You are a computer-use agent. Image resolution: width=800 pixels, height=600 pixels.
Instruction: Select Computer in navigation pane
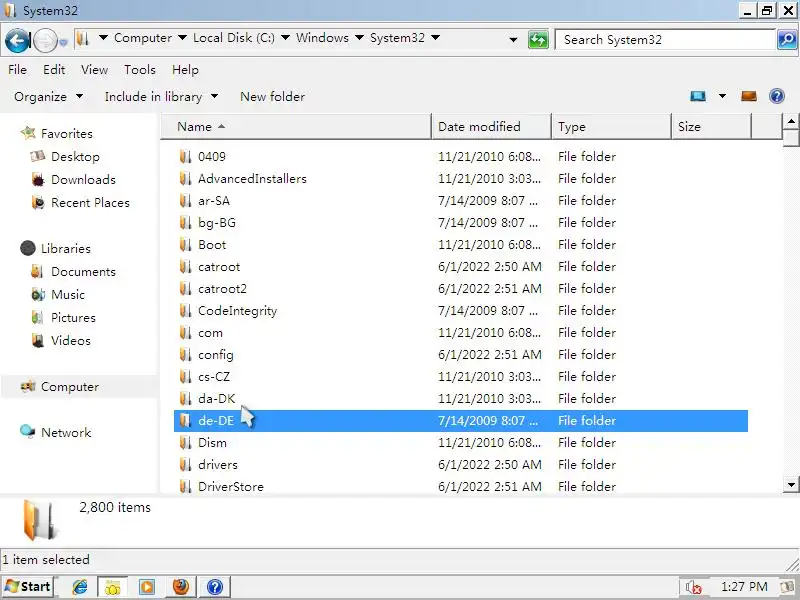click(x=70, y=387)
